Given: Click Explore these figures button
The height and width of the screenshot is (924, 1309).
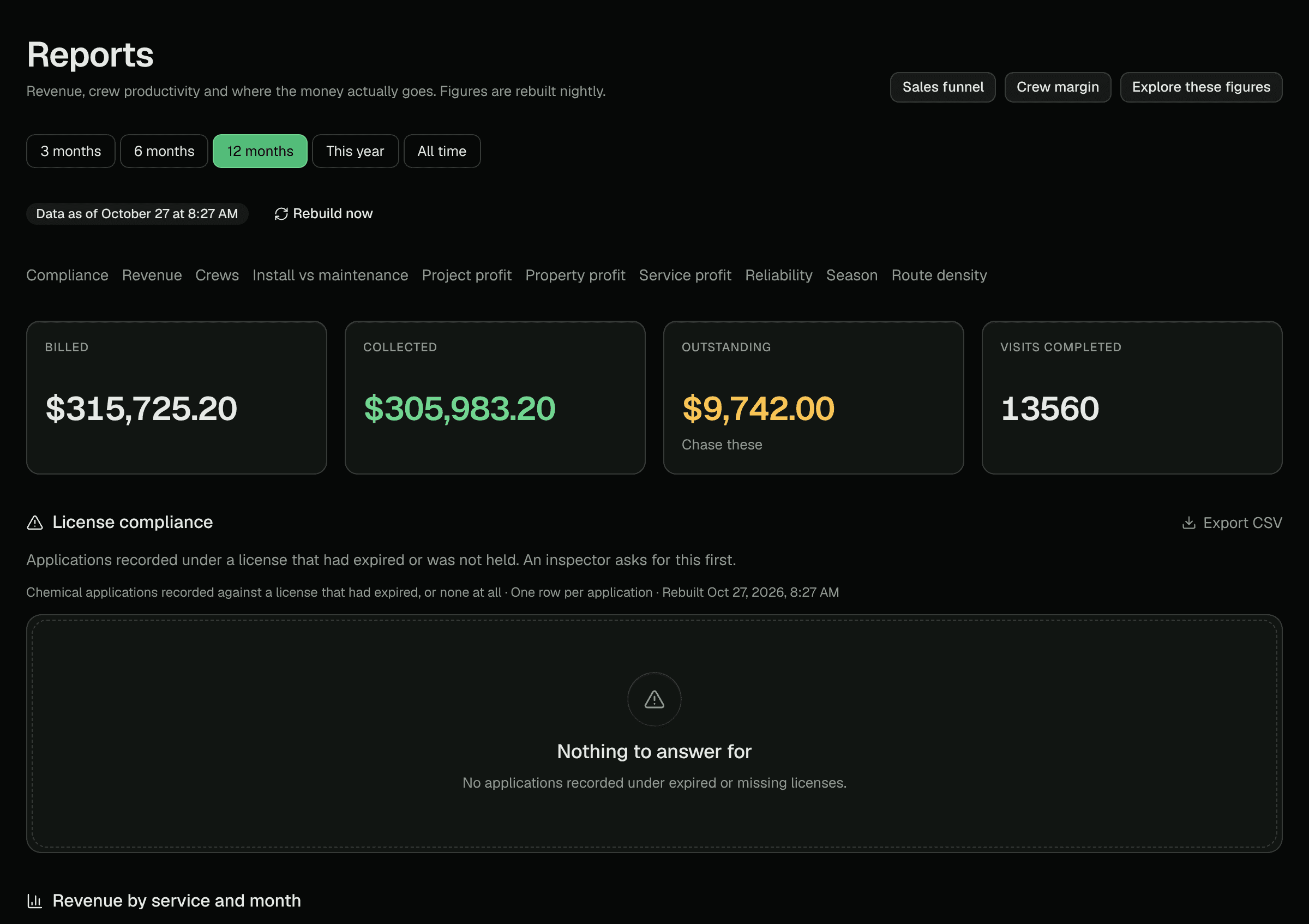Looking at the screenshot, I should coord(1201,87).
